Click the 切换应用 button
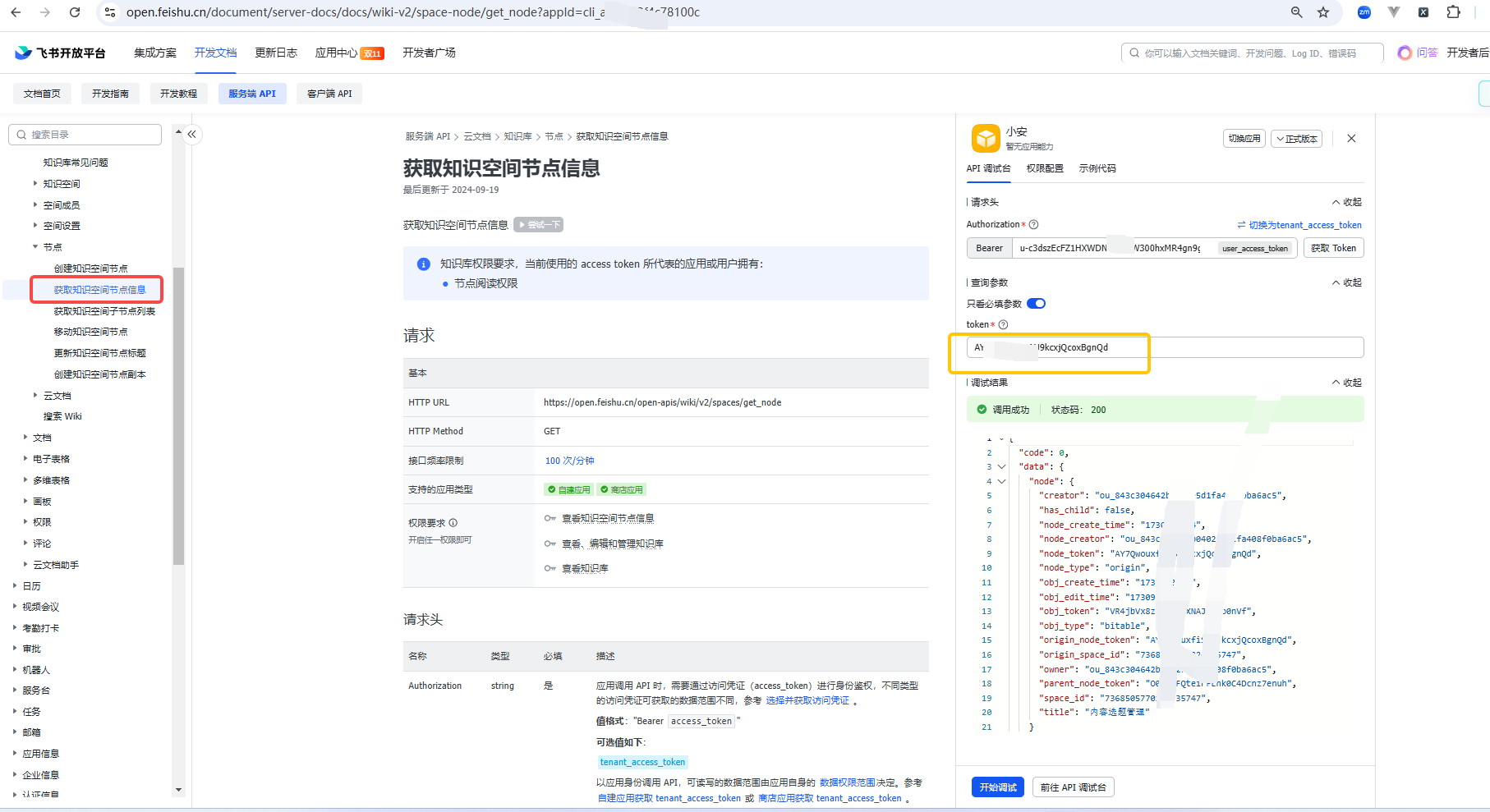This screenshot has width=1490, height=812. [x=1244, y=139]
